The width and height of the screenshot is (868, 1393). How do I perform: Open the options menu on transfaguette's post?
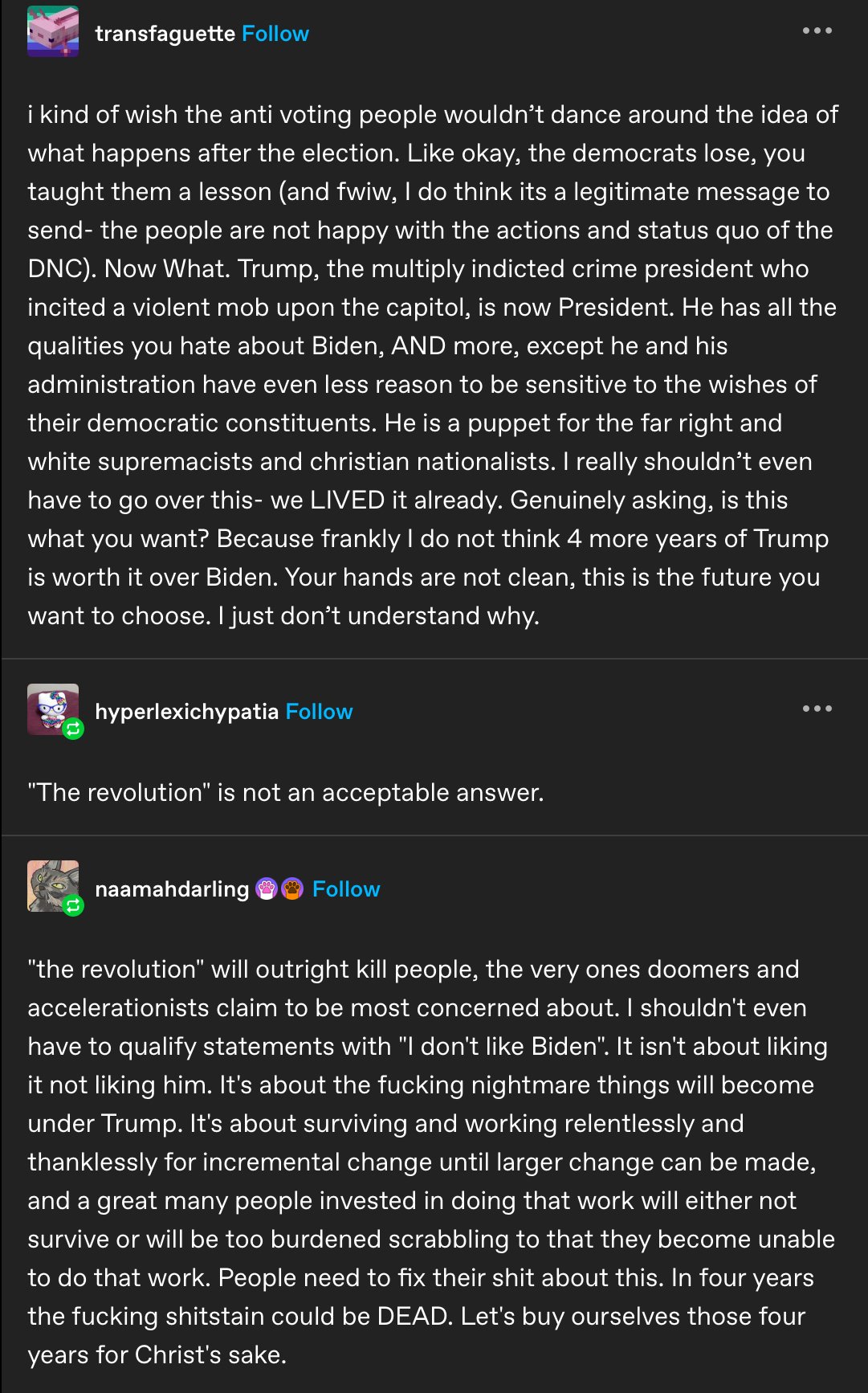pos(817,31)
